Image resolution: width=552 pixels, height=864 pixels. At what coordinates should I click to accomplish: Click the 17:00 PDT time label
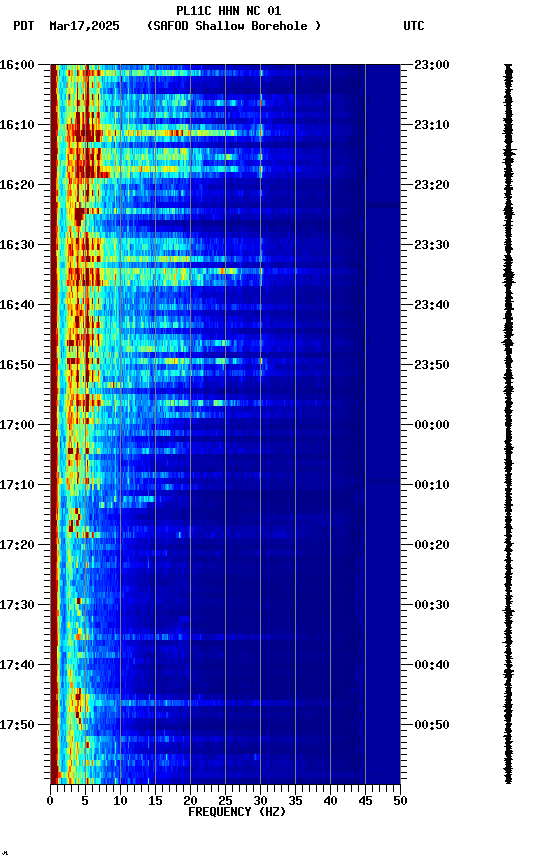pos(17,425)
